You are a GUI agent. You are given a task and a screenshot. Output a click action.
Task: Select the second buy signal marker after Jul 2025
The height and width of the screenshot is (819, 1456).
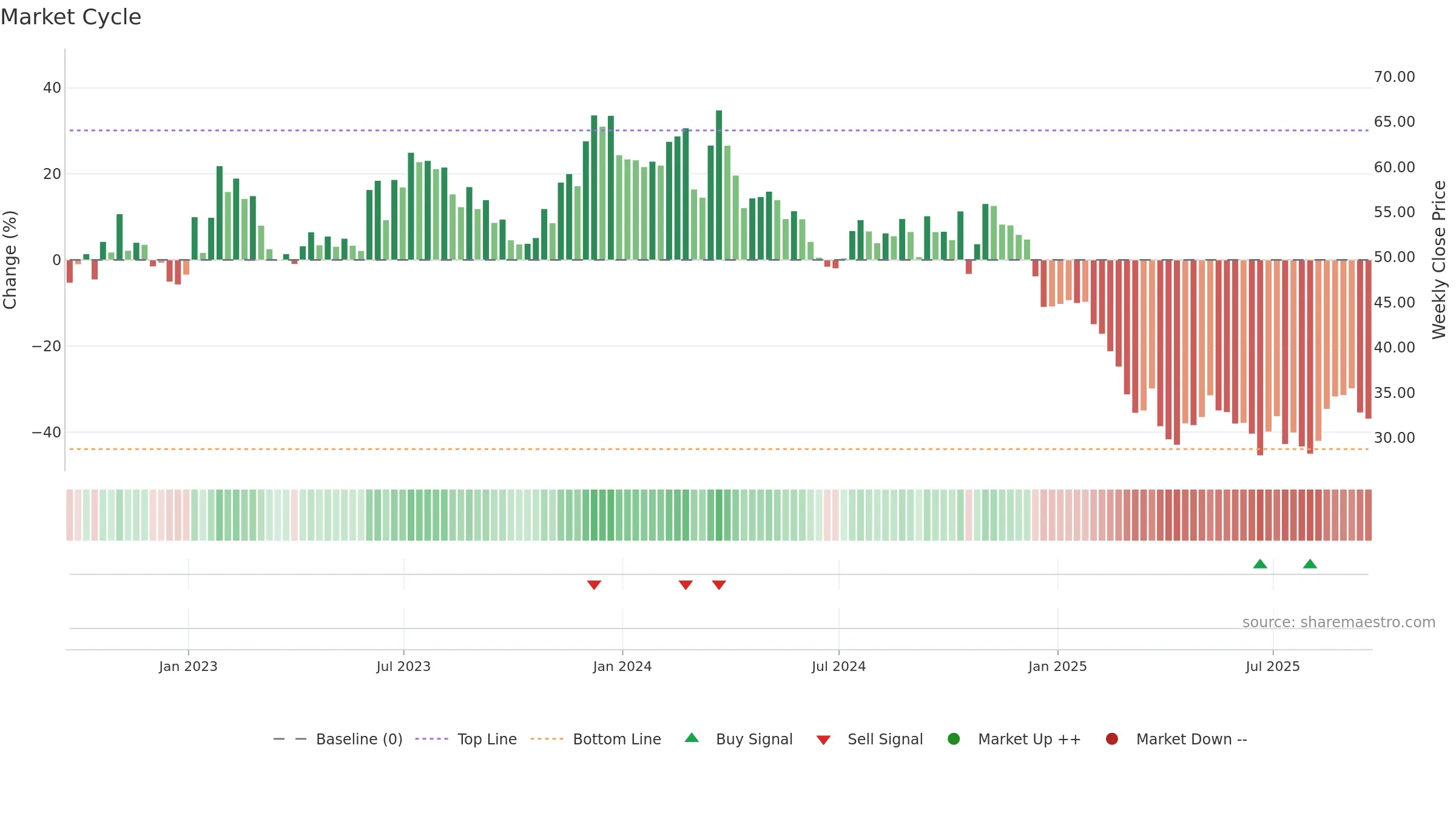coord(1310,564)
